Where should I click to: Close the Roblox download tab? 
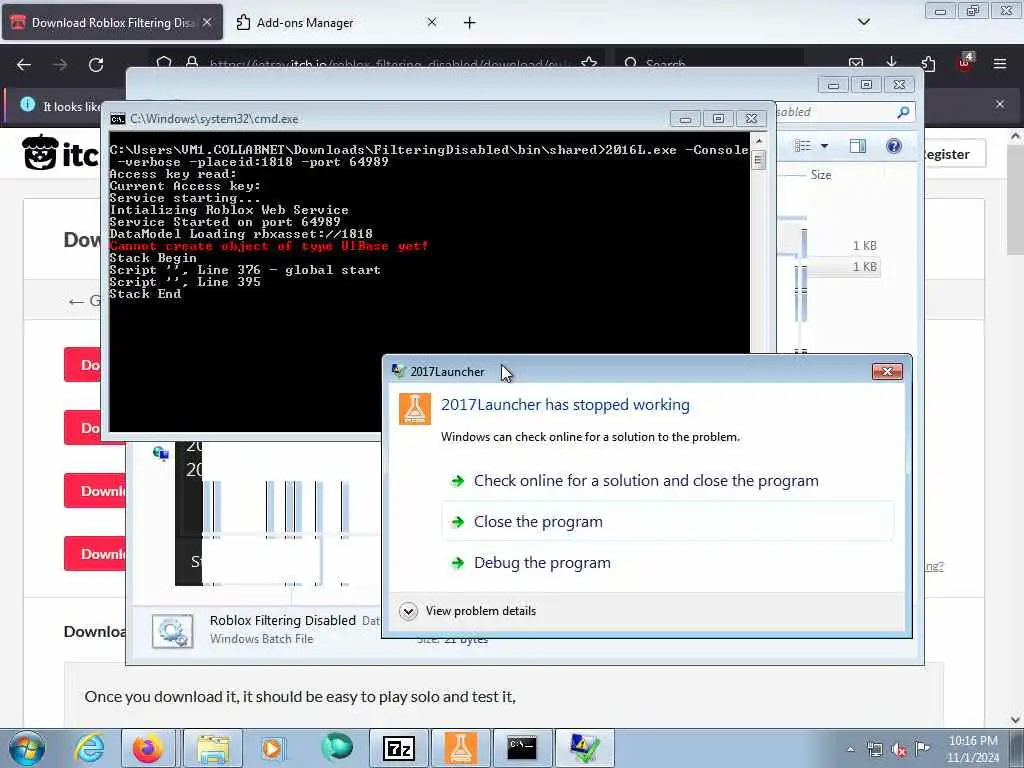pos(207,22)
